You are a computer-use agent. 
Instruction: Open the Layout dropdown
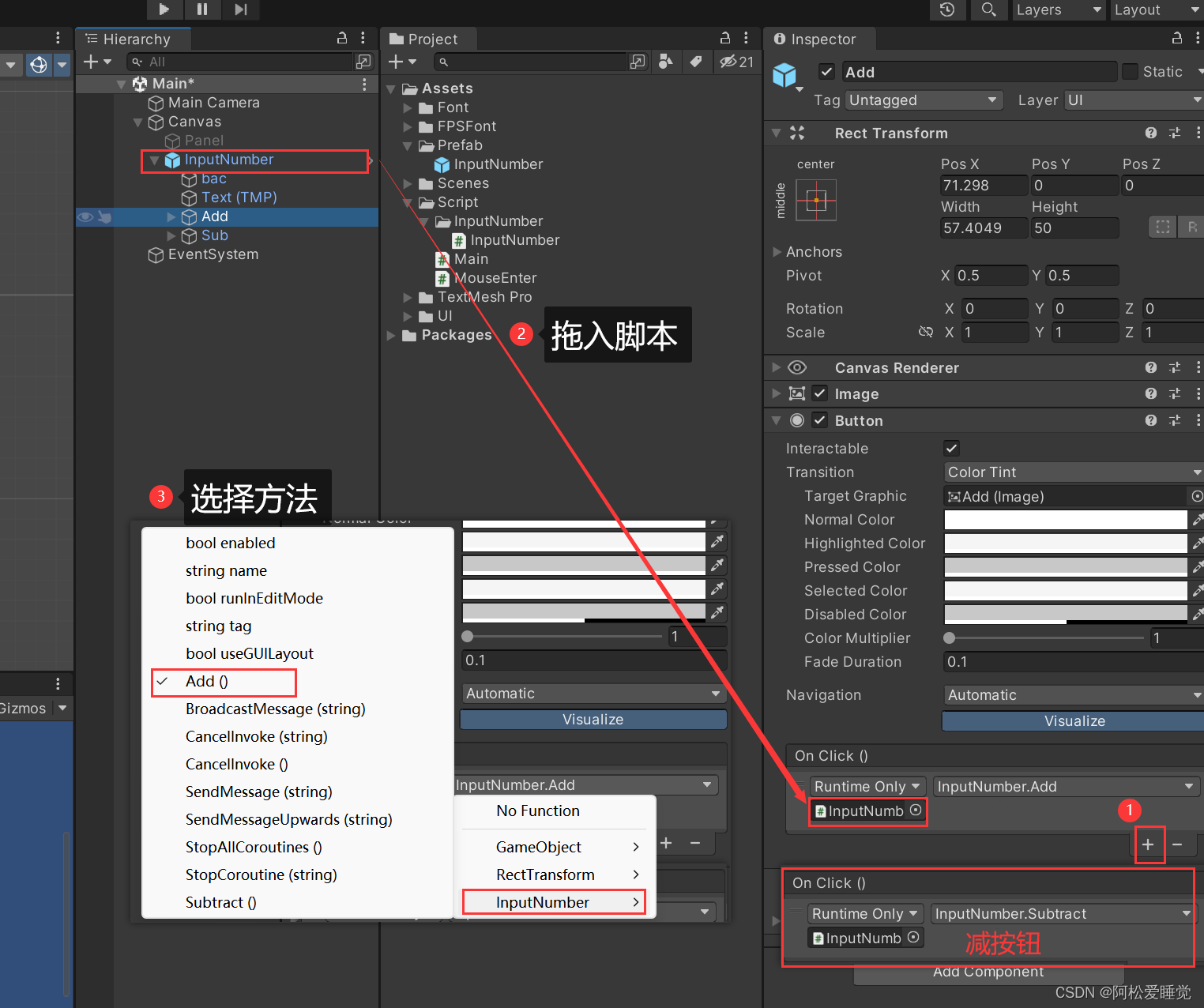tap(1157, 9)
